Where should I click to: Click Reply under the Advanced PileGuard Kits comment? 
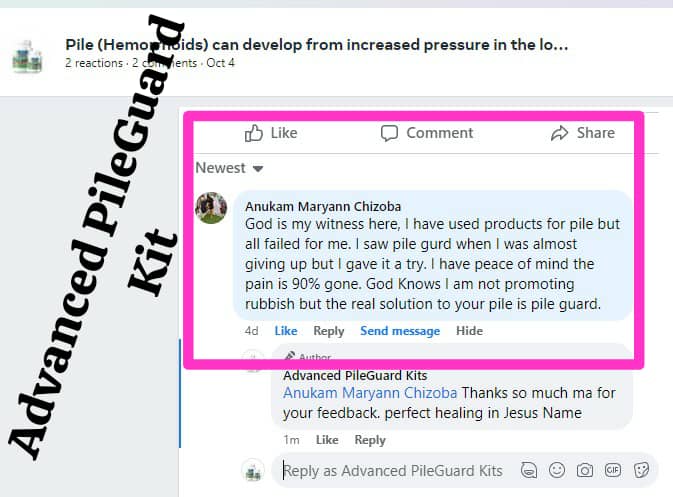(x=370, y=440)
